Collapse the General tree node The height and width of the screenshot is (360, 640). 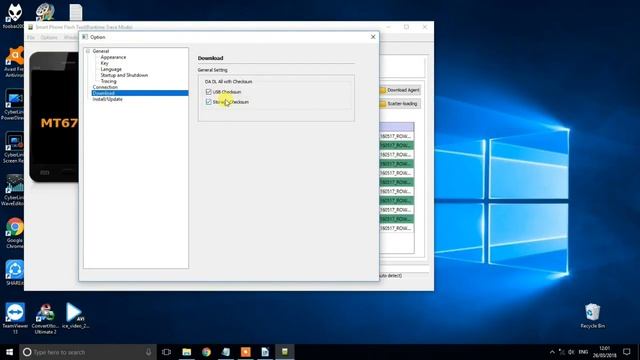click(88, 51)
